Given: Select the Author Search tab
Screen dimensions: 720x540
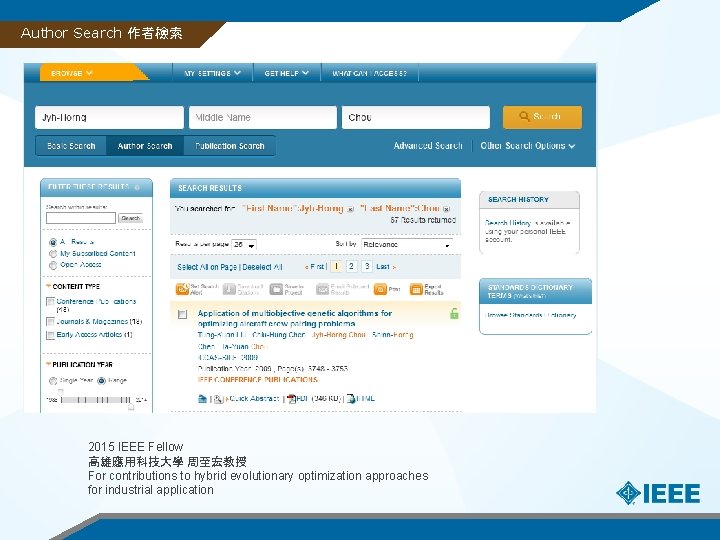Looking at the screenshot, I should [x=145, y=146].
